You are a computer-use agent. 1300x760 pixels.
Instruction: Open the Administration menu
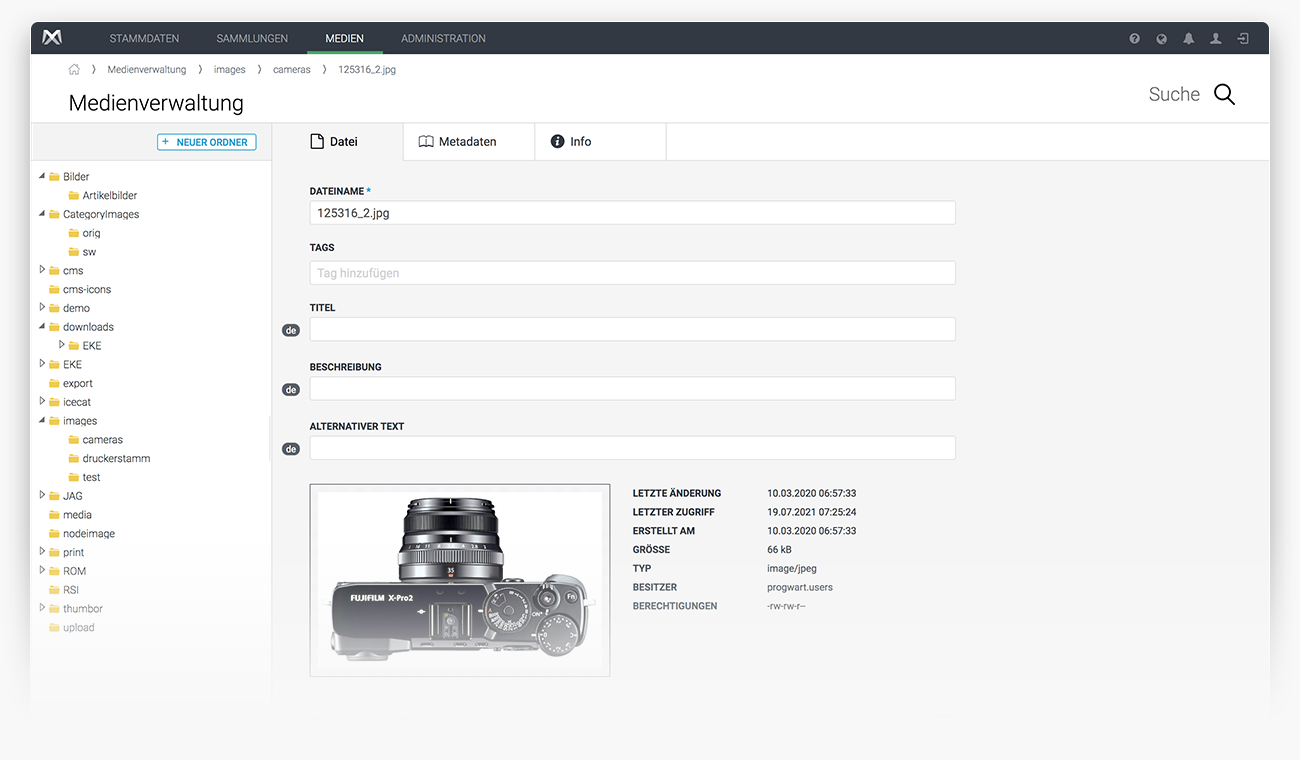443,39
